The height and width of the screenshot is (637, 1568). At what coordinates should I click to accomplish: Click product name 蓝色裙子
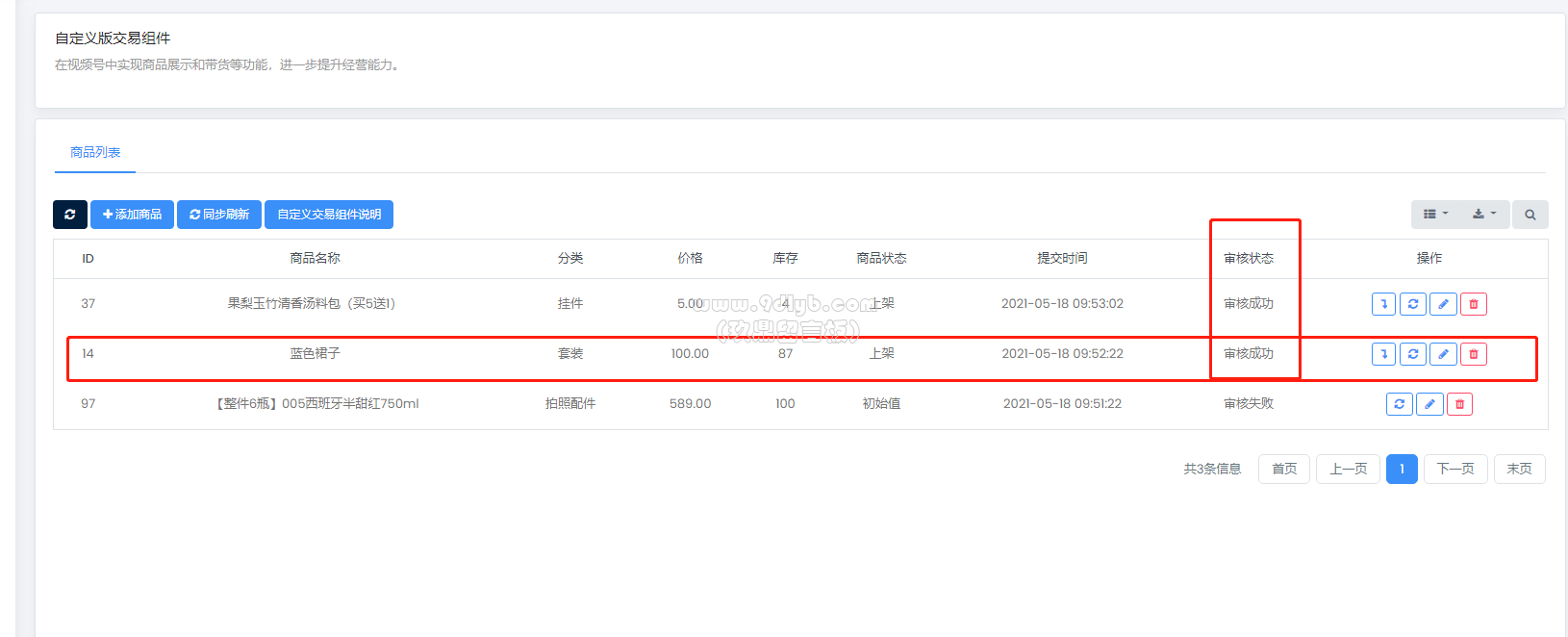point(315,353)
